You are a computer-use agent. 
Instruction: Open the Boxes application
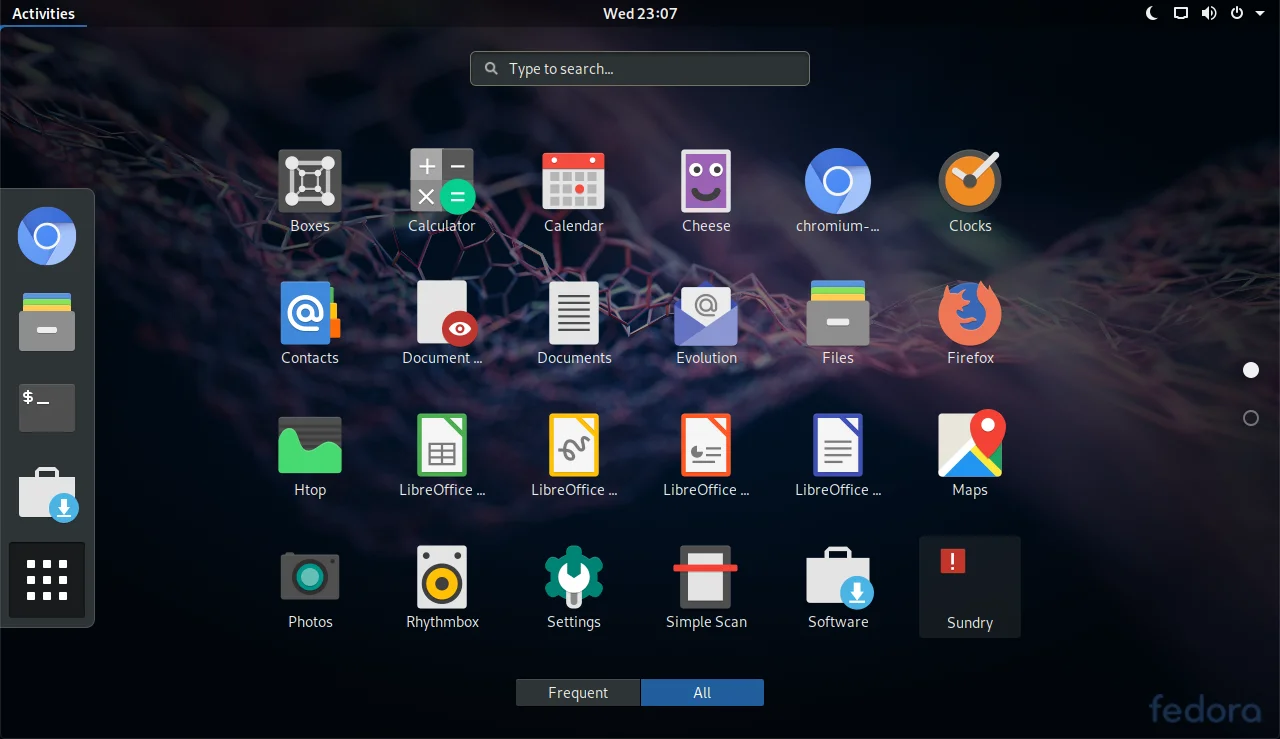coord(310,192)
